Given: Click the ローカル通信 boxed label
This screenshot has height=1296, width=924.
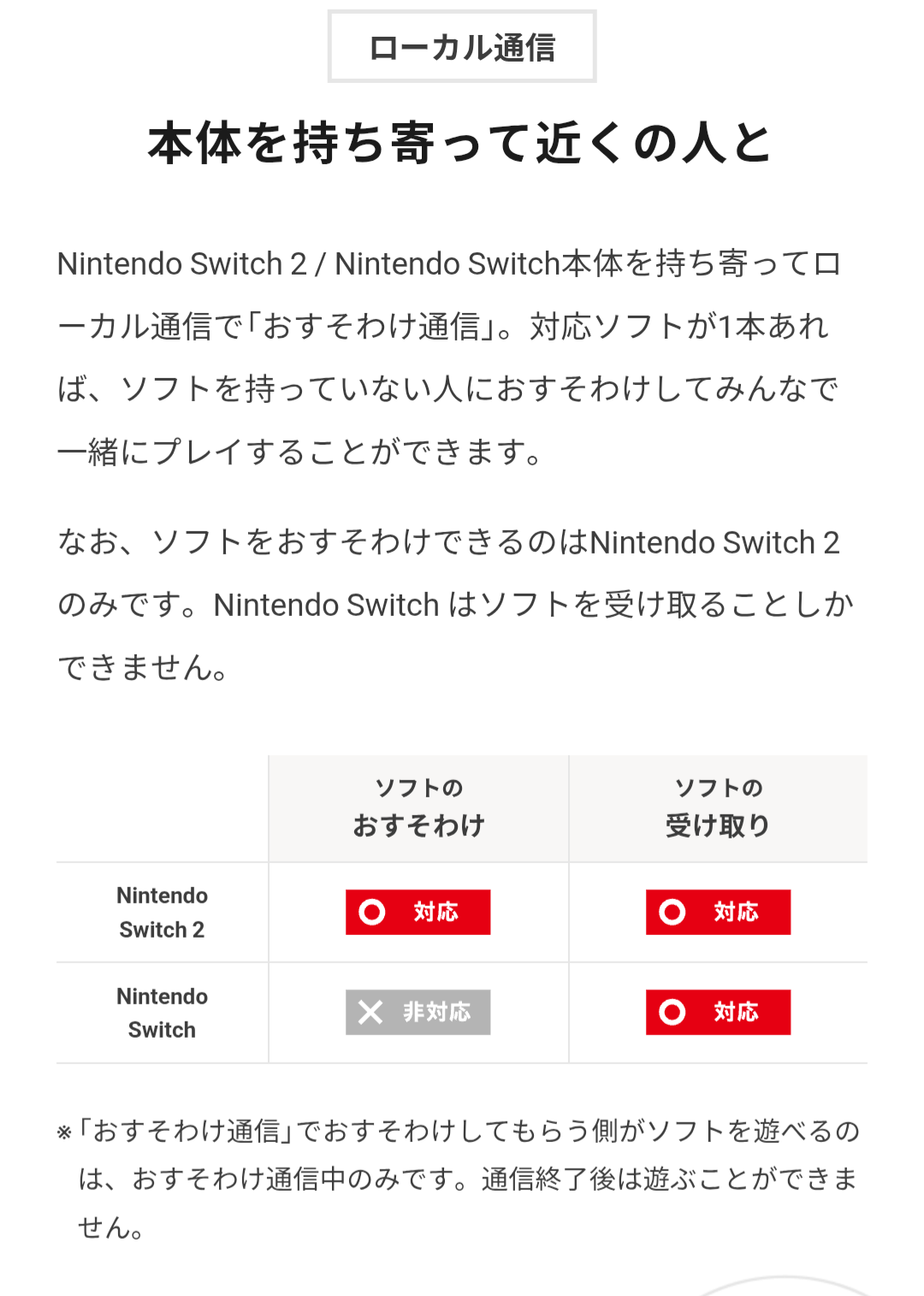Looking at the screenshot, I should (462, 46).
